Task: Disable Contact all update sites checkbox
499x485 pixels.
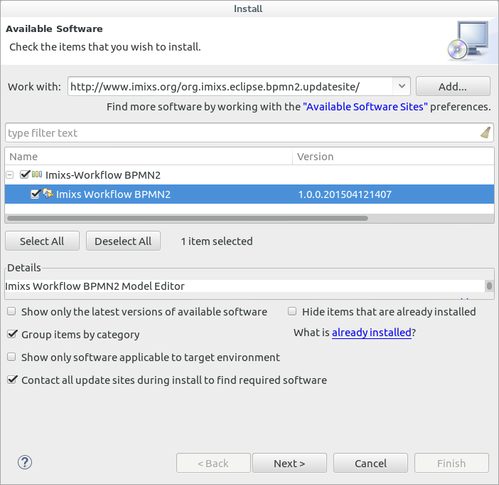Action: click(12, 379)
